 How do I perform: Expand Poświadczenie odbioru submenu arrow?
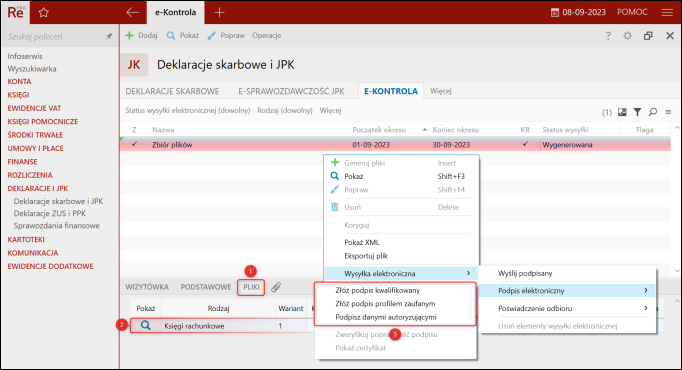tap(645, 308)
